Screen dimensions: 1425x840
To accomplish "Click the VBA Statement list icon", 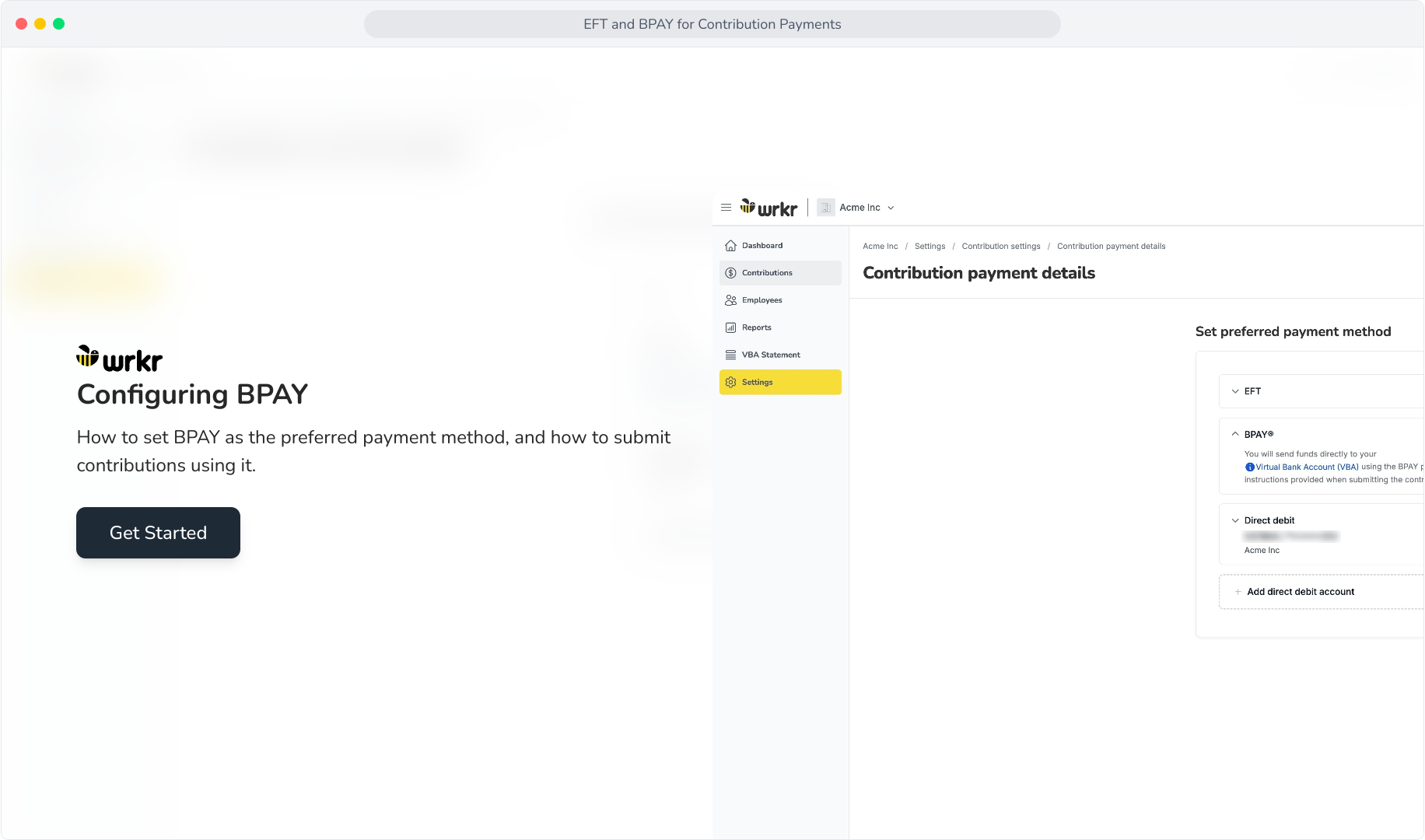I will pyautogui.click(x=730, y=355).
